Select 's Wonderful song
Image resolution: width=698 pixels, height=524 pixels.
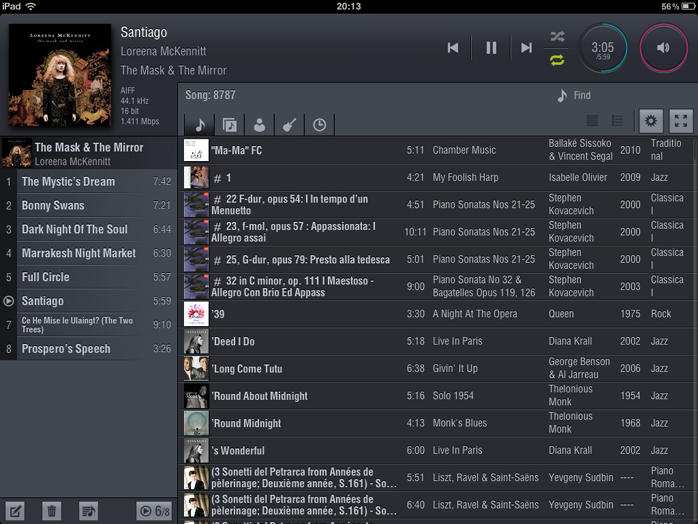[438, 450]
